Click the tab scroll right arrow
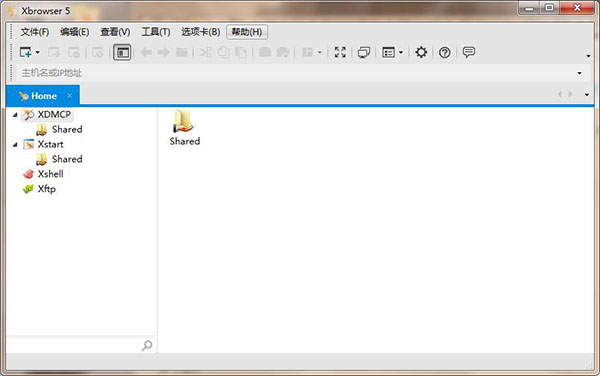Viewport: 600px width, 376px height. [570, 94]
